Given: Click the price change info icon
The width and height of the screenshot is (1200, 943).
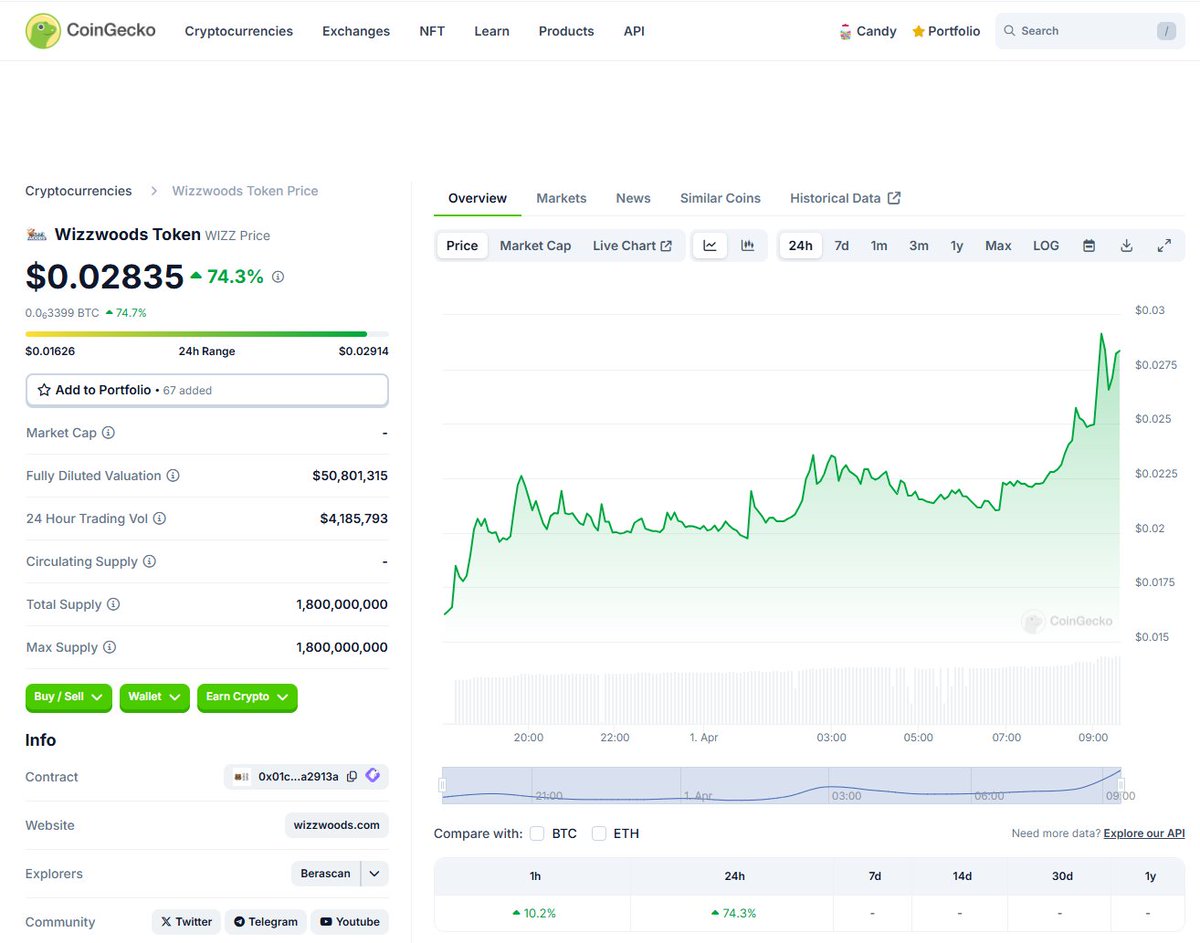Looking at the screenshot, I should [x=278, y=277].
